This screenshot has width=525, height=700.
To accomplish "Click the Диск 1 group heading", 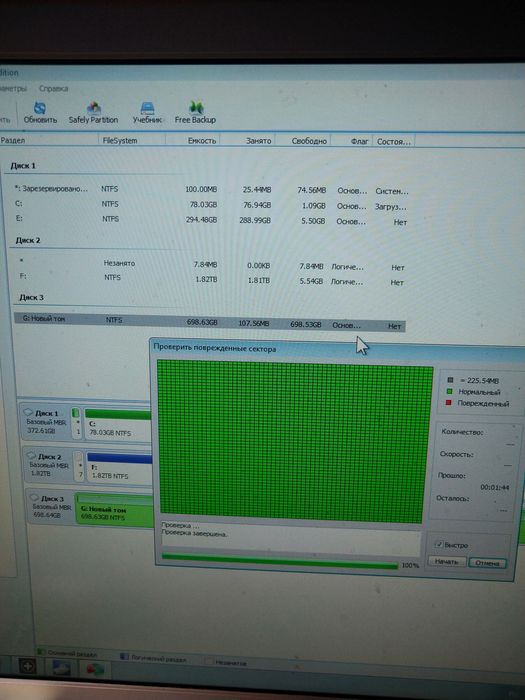I will [23, 166].
